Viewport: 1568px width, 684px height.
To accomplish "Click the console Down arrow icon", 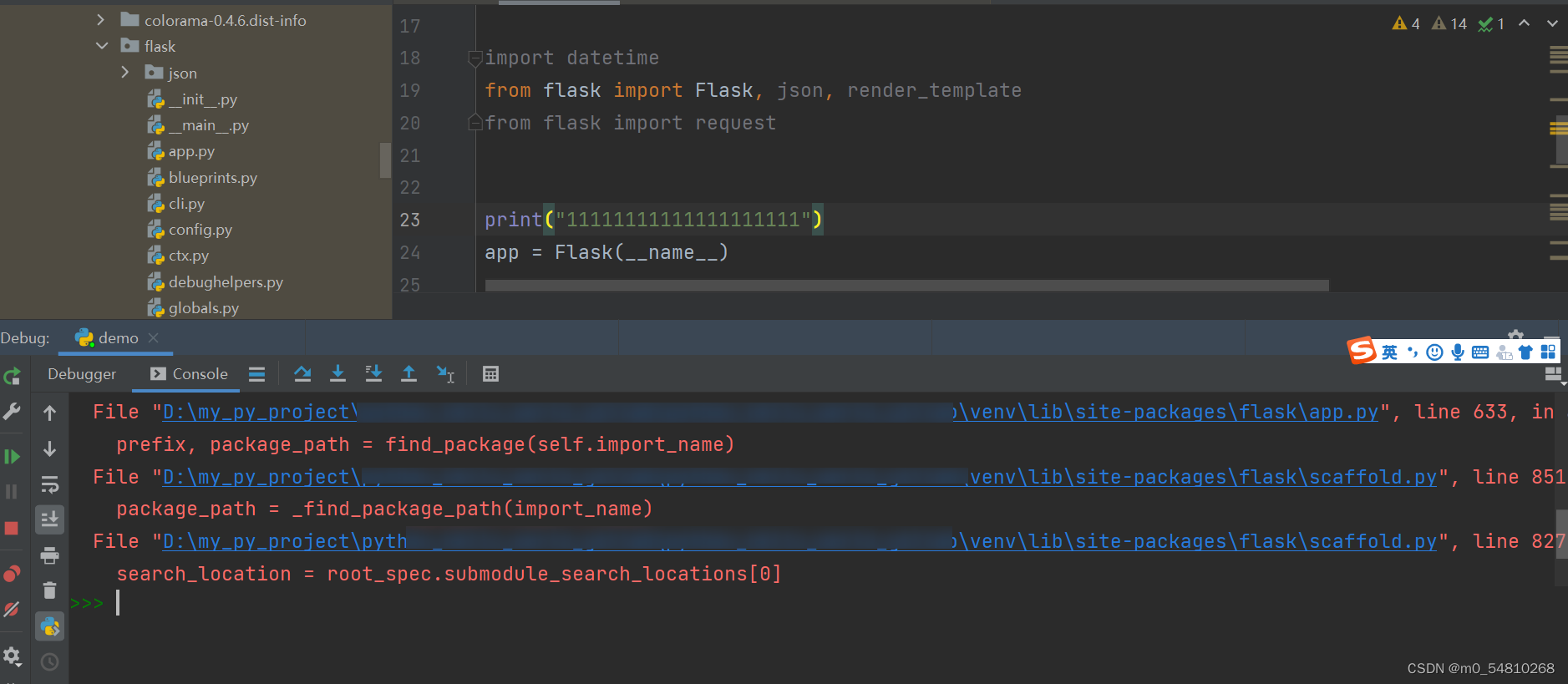I will coord(50,449).
